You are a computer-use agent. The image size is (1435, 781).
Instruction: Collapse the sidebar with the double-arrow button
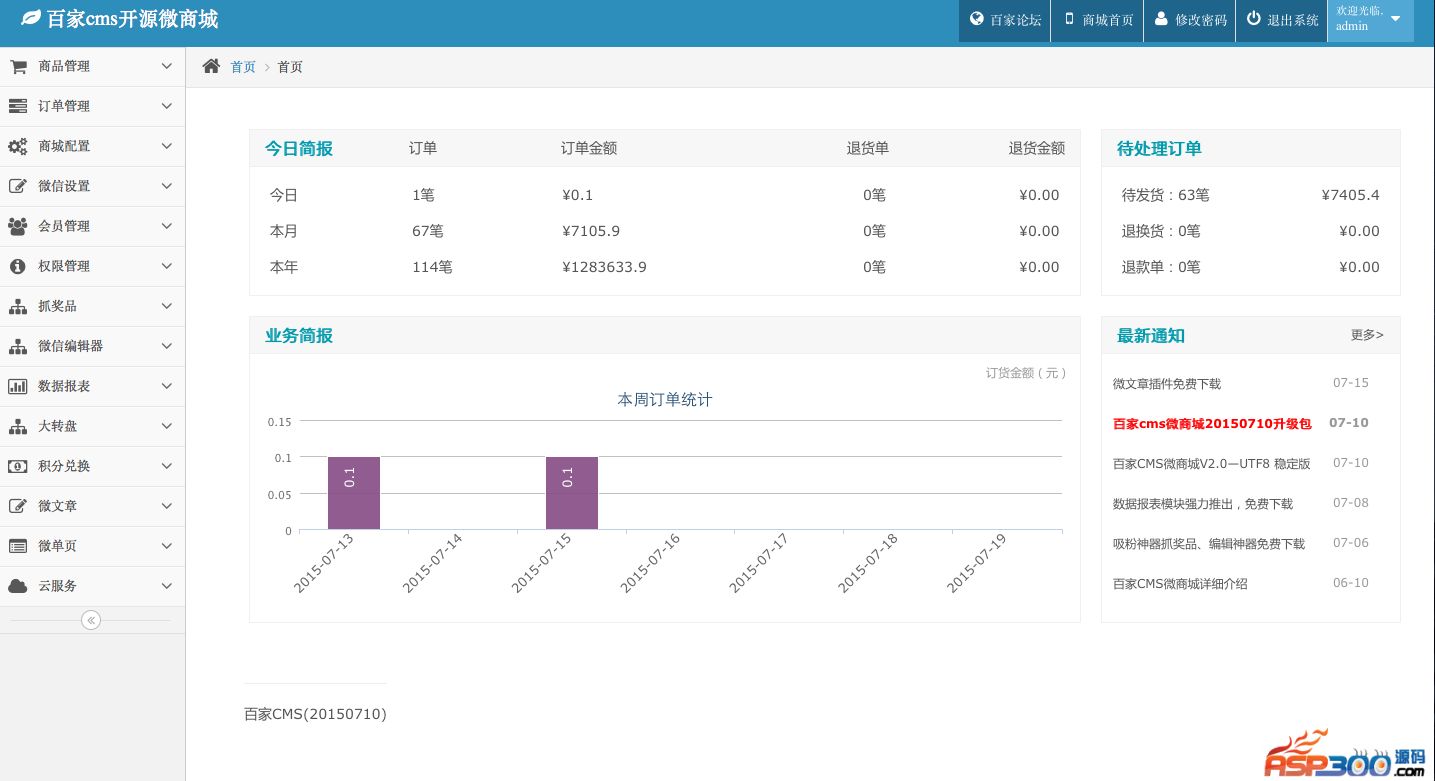[91, 620]
